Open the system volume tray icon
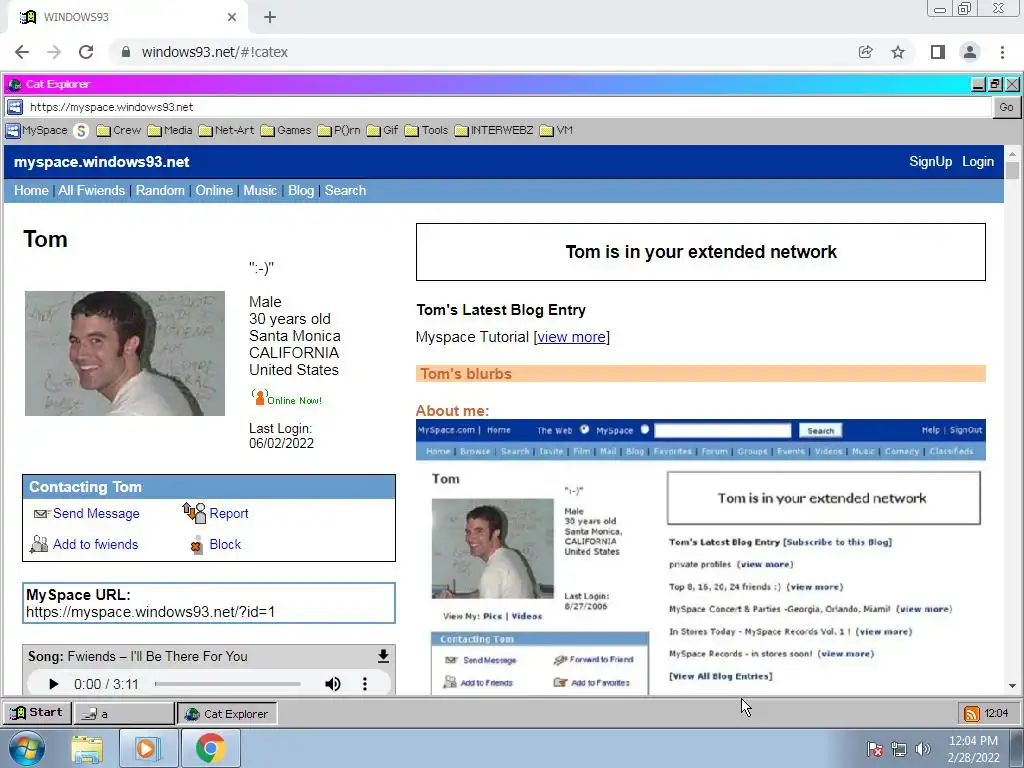 coord(923,749)
